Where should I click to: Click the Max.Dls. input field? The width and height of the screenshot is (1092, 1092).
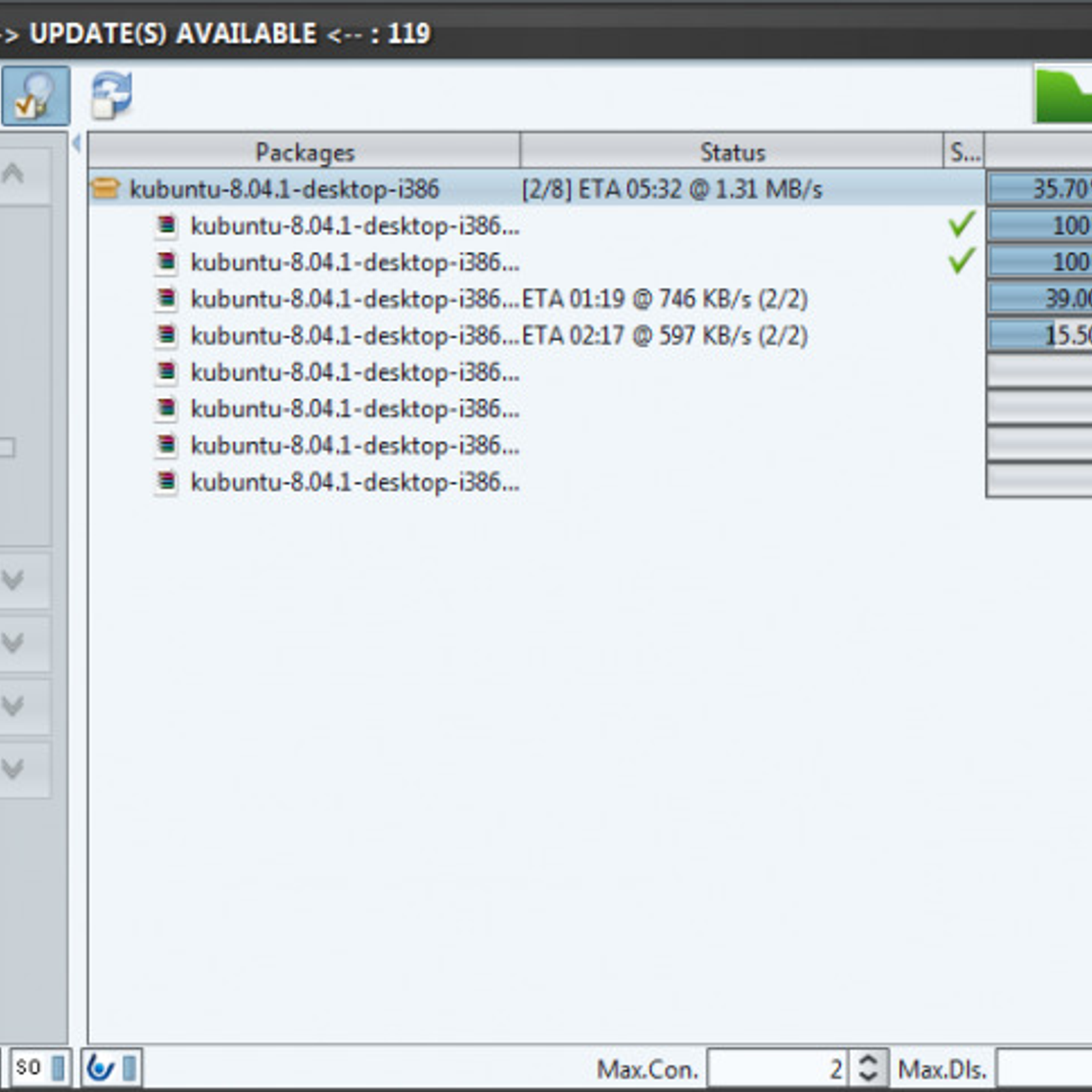(1044, 1068)
